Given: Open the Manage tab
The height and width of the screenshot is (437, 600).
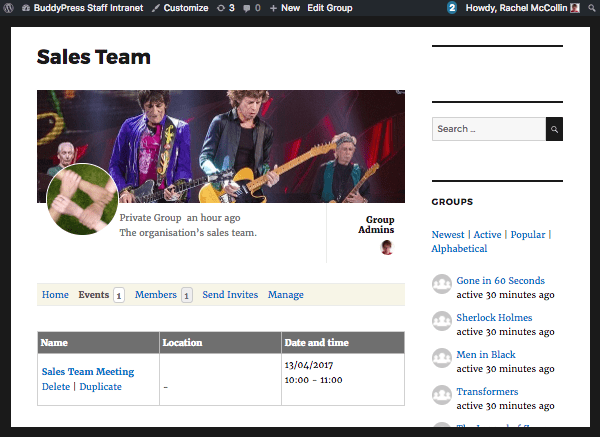Looking at the screenshot, I should [x=285, y=295].
